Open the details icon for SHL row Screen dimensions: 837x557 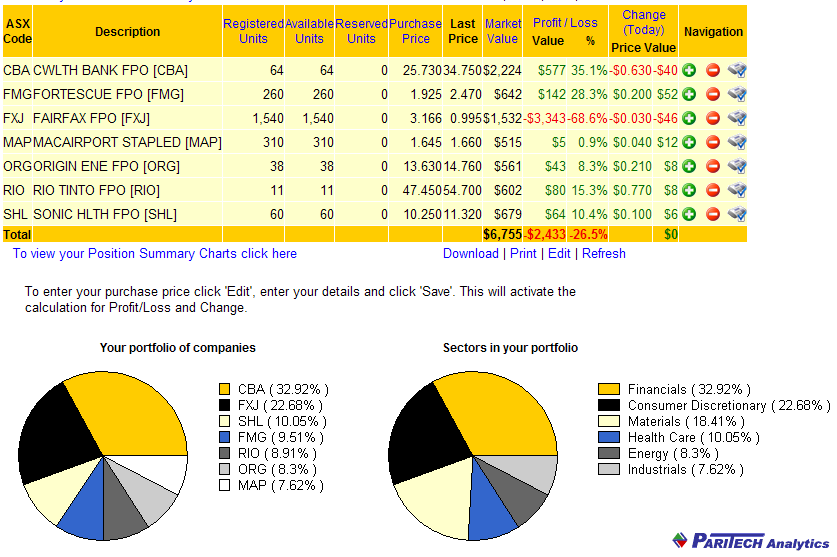[x=737, y=214]
